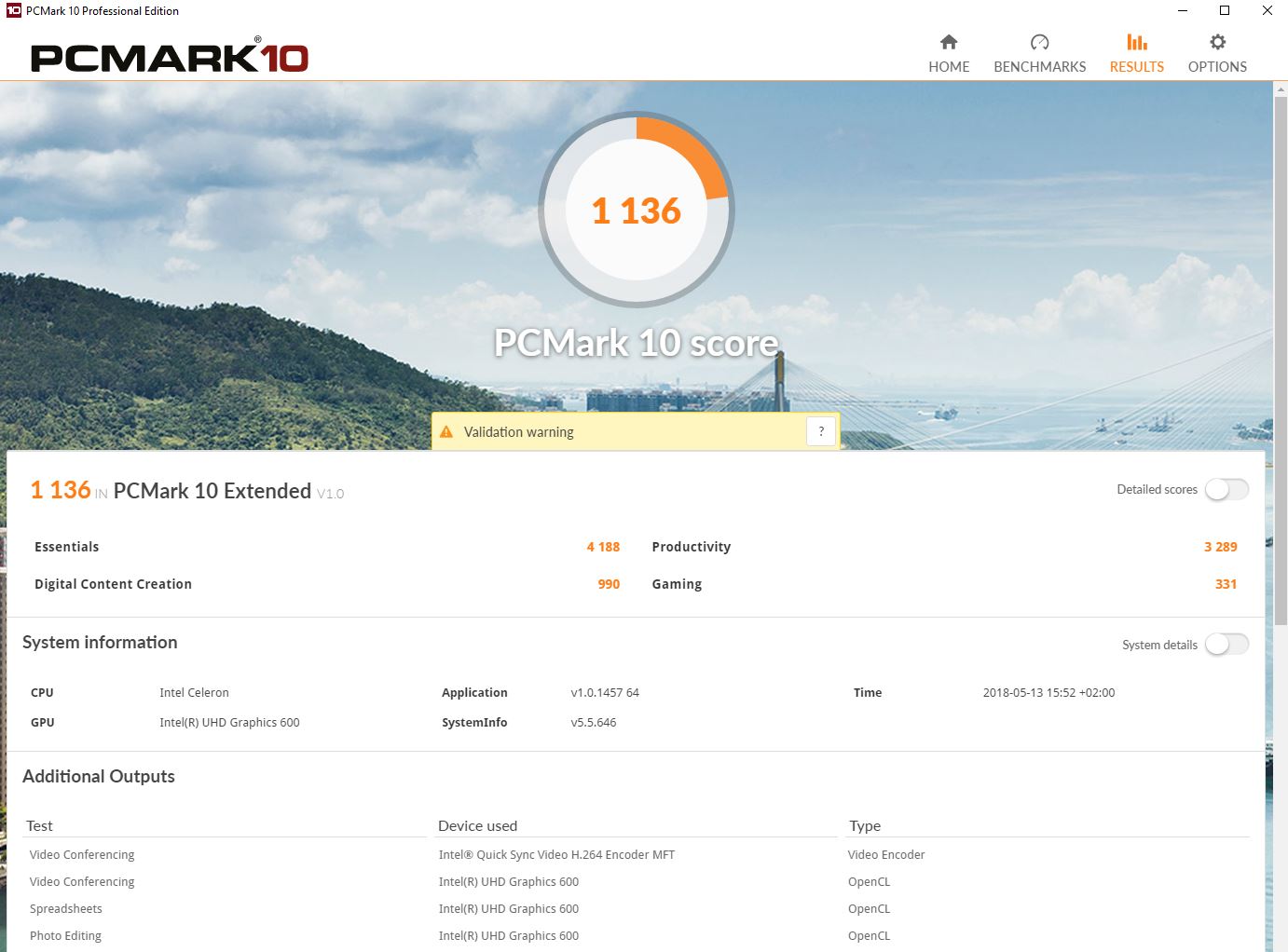Click the Results bar-chart icon
1288x952 pixels.
click(x=1136, y=42)
